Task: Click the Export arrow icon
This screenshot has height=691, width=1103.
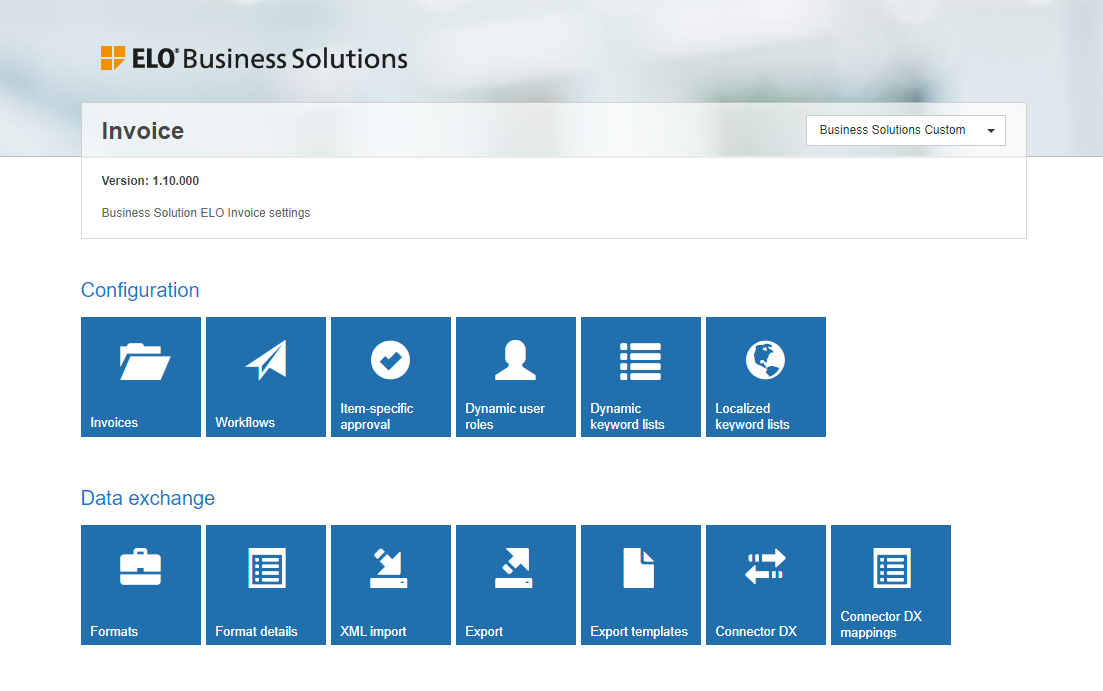Action: click(x=514, y=568)
